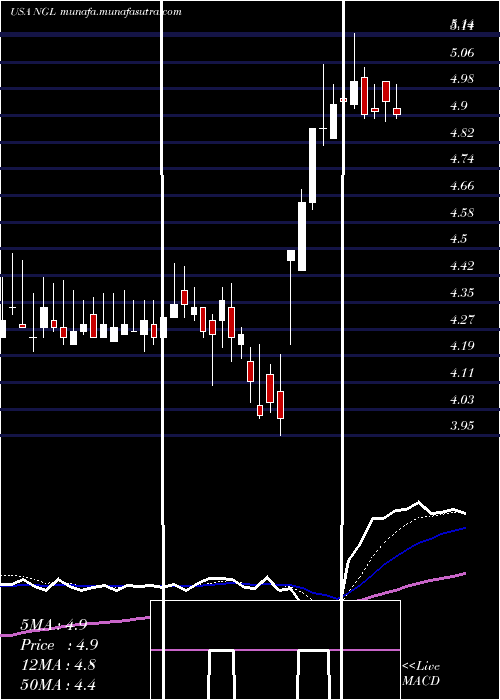Click the 4.58 price axis label
This screenshot has width=500, height=700.
pos(462,213)
